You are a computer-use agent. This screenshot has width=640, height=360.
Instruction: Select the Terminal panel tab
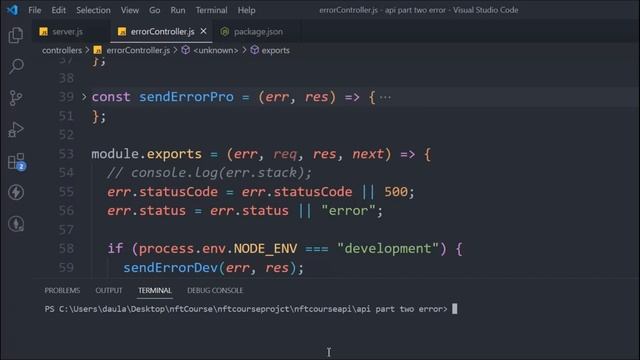tap(155, 290)
